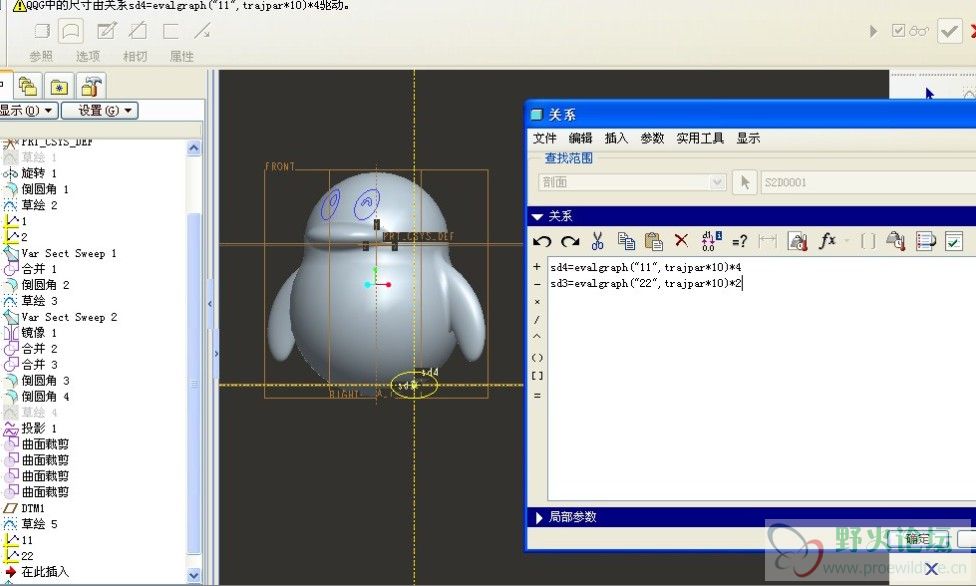Insert parentheses () from the side column
The height and width of the screenshot is (586, 976).
click(x=537, y=357)
